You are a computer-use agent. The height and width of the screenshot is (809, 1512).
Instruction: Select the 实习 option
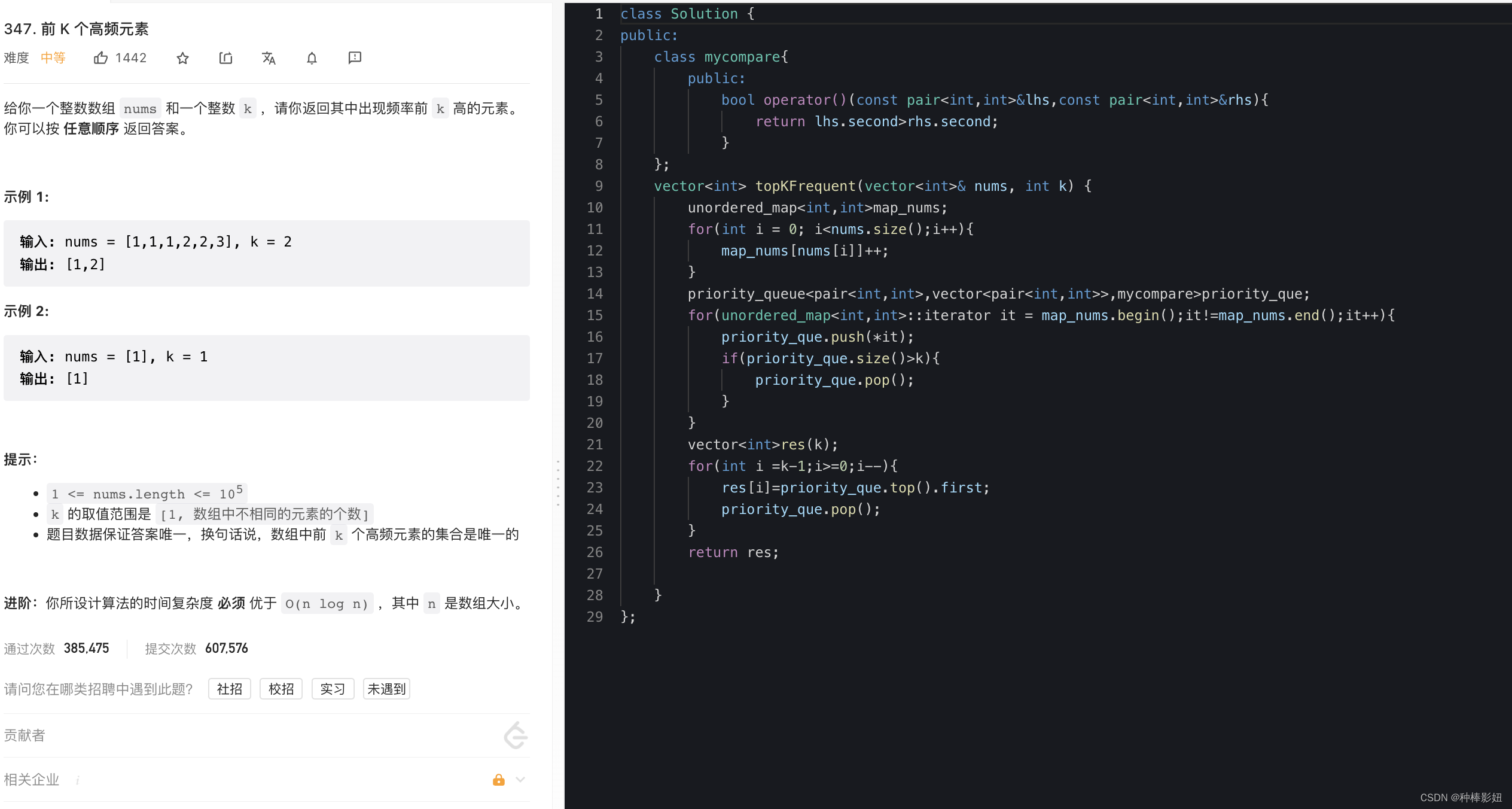click(333, 689)
